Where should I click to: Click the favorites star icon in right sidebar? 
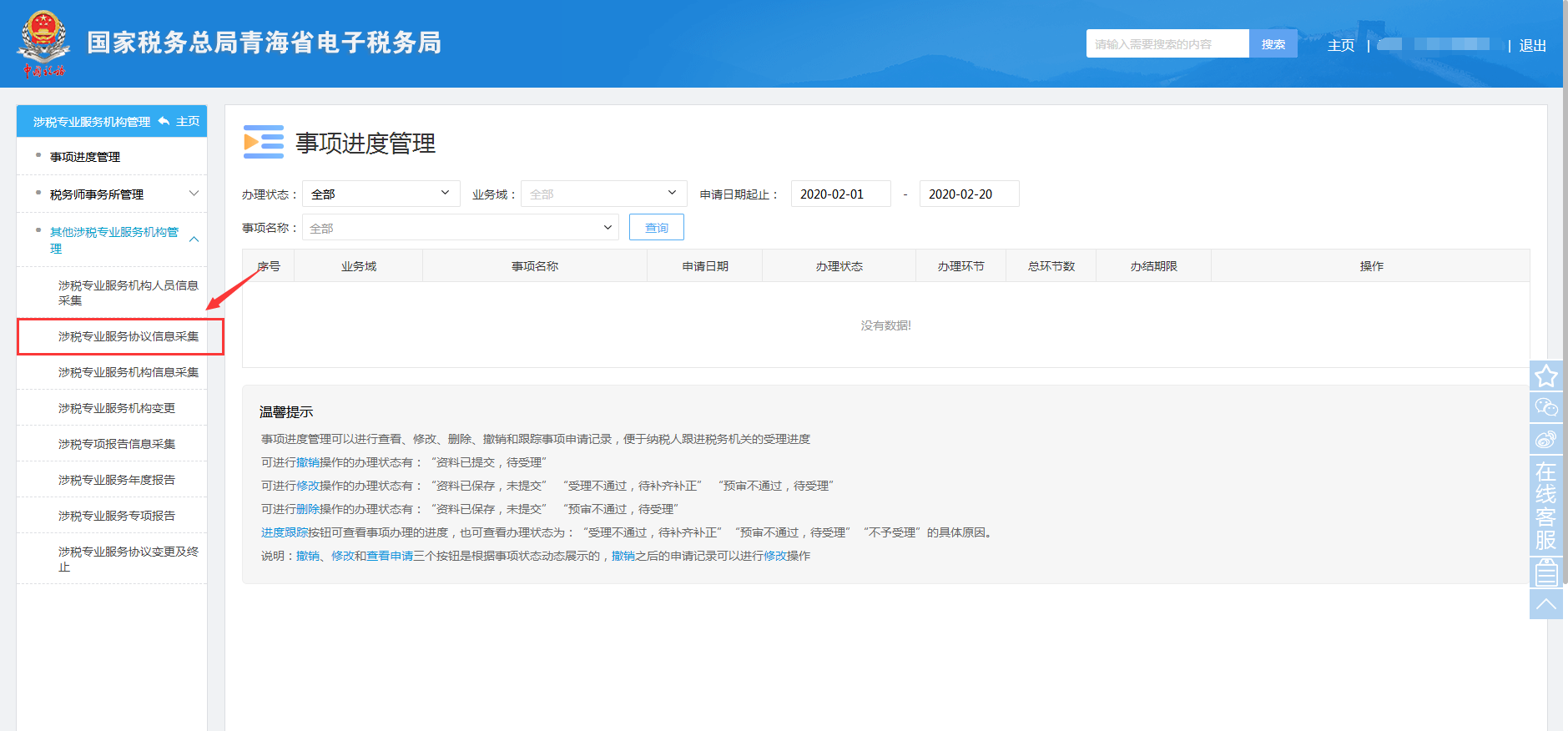coord(1545,376)
